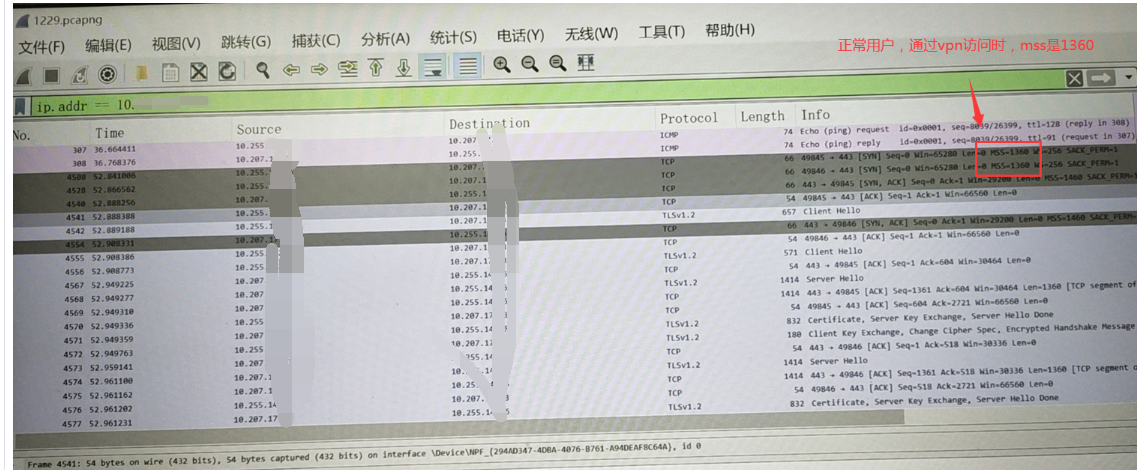This screenshot has width=1141, height=470.
Task: Sort by the Length column header
Action: click(763, 116)
